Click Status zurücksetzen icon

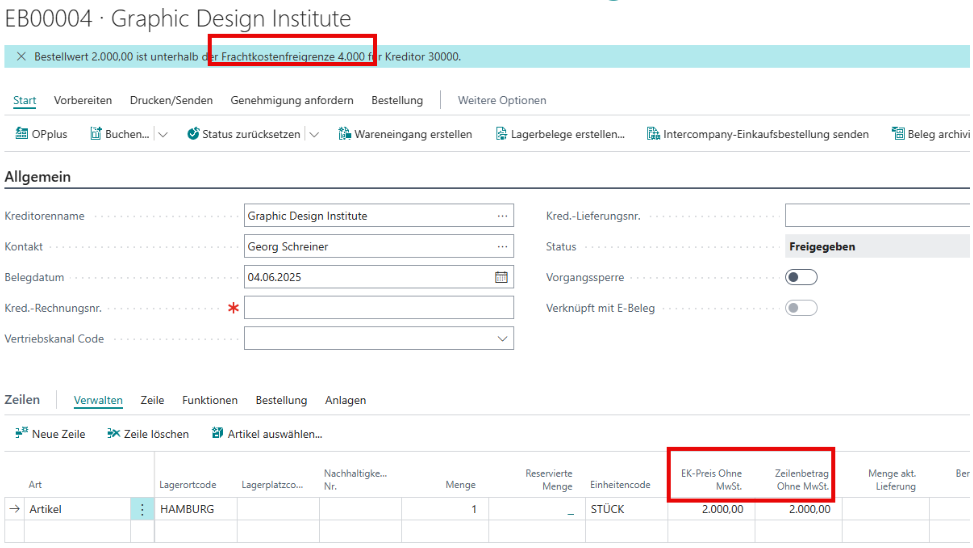tap(193, 134)
